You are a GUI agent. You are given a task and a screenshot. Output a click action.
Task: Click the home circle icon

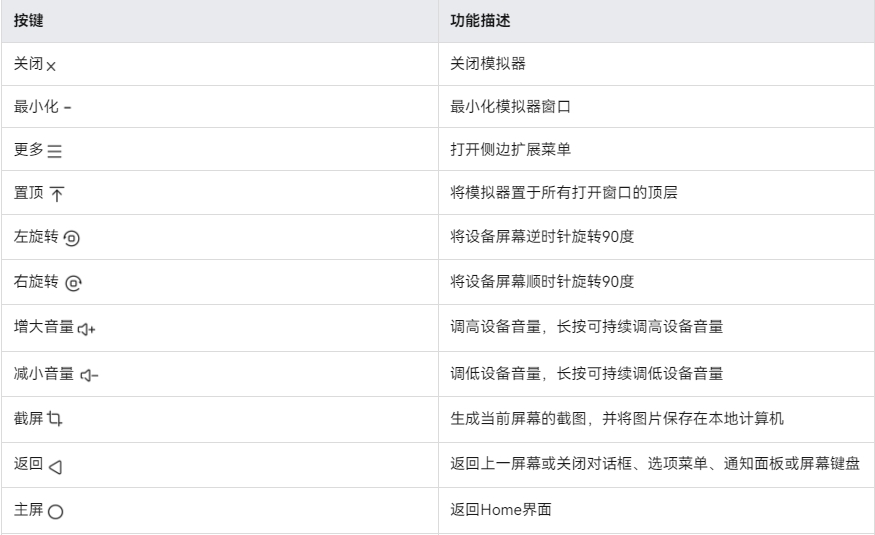55,512
